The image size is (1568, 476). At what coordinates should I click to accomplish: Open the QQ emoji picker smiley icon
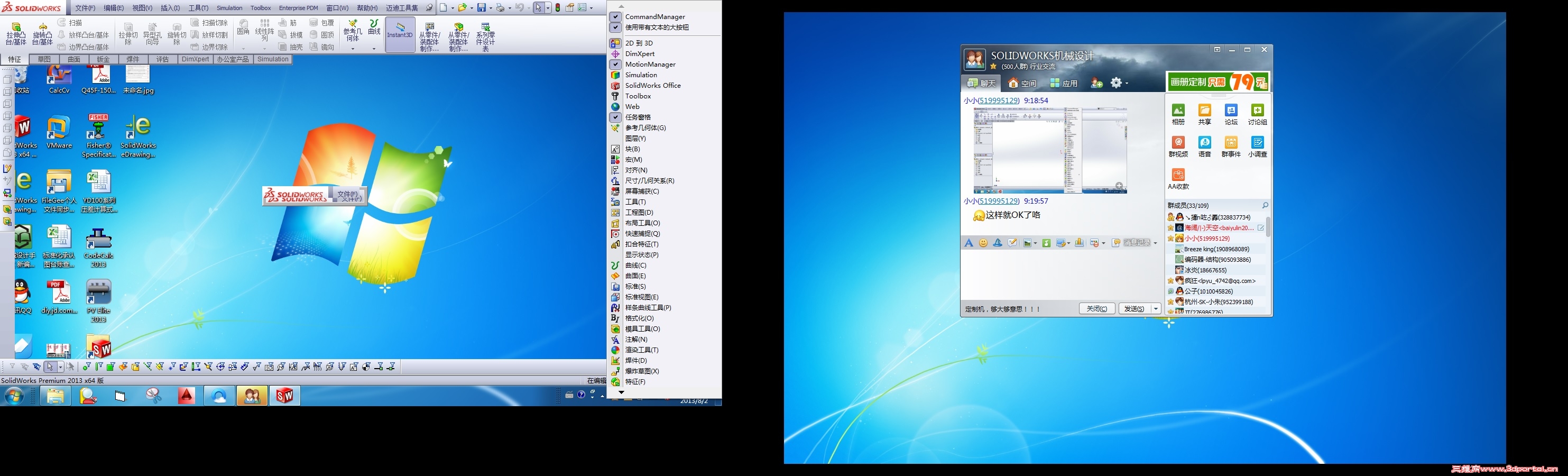coord(983,243)
